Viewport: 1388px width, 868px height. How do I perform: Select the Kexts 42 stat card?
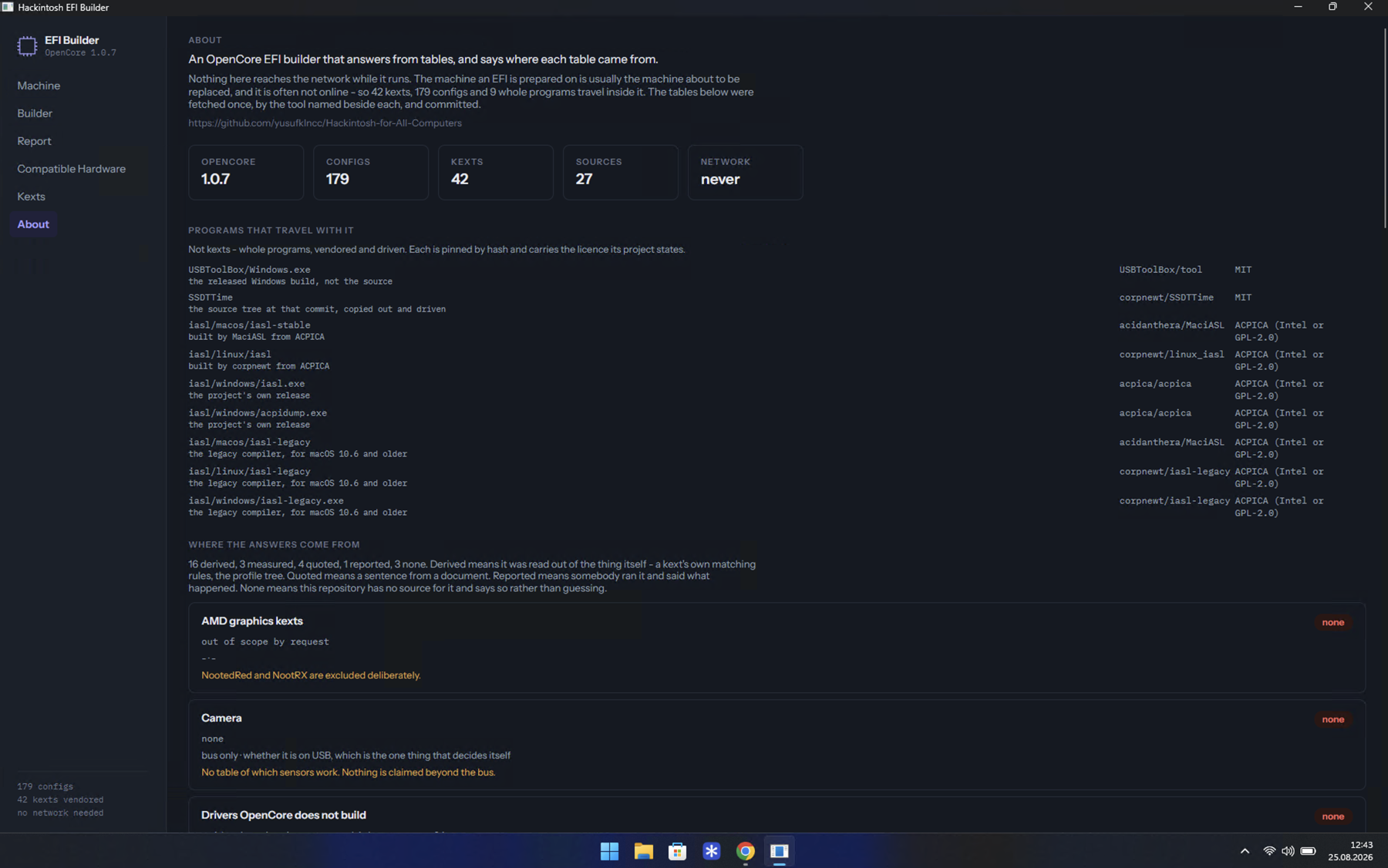[x=496, y=173]
